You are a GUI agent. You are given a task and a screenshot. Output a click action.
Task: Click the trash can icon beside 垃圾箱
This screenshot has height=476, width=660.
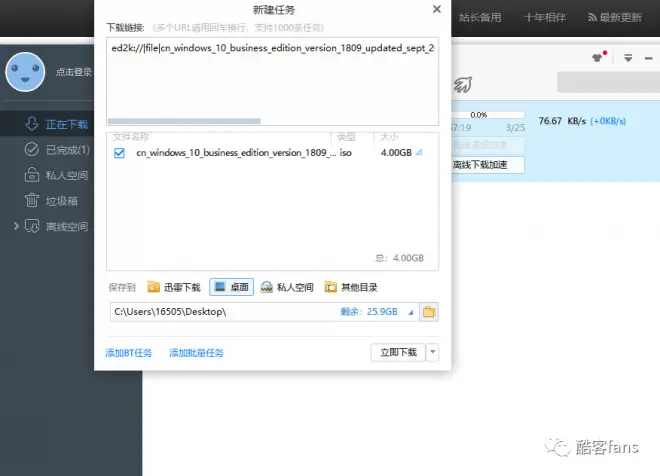point(32,200)
